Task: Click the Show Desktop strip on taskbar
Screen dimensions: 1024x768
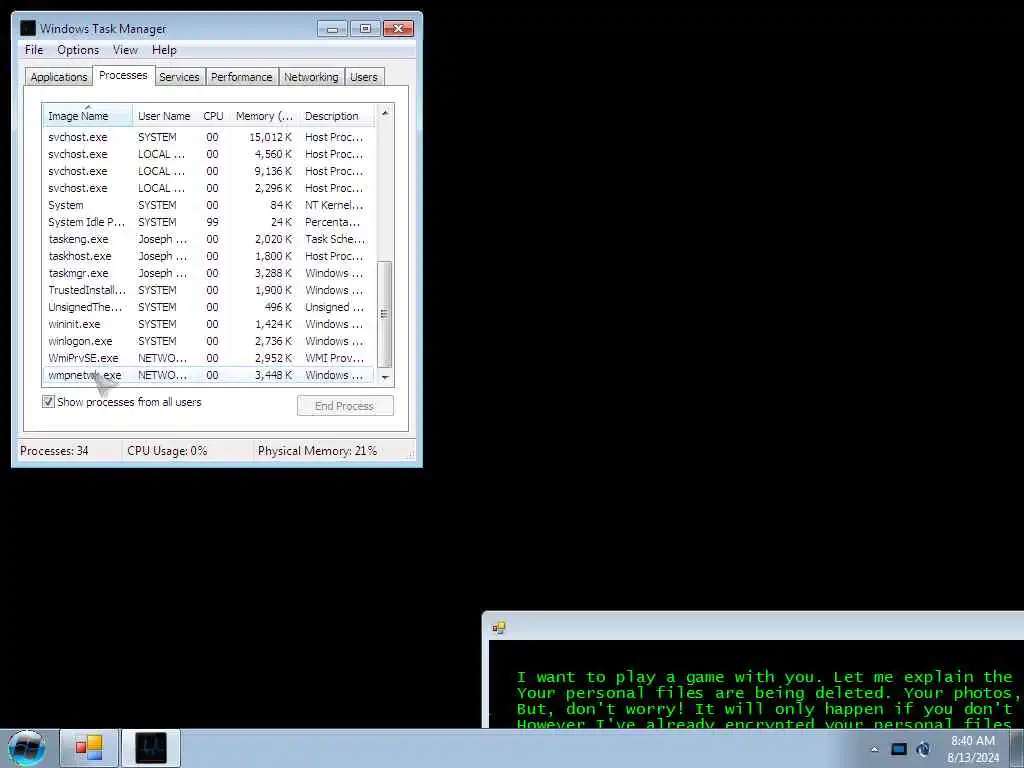Action: click(x=1017, y=748)
